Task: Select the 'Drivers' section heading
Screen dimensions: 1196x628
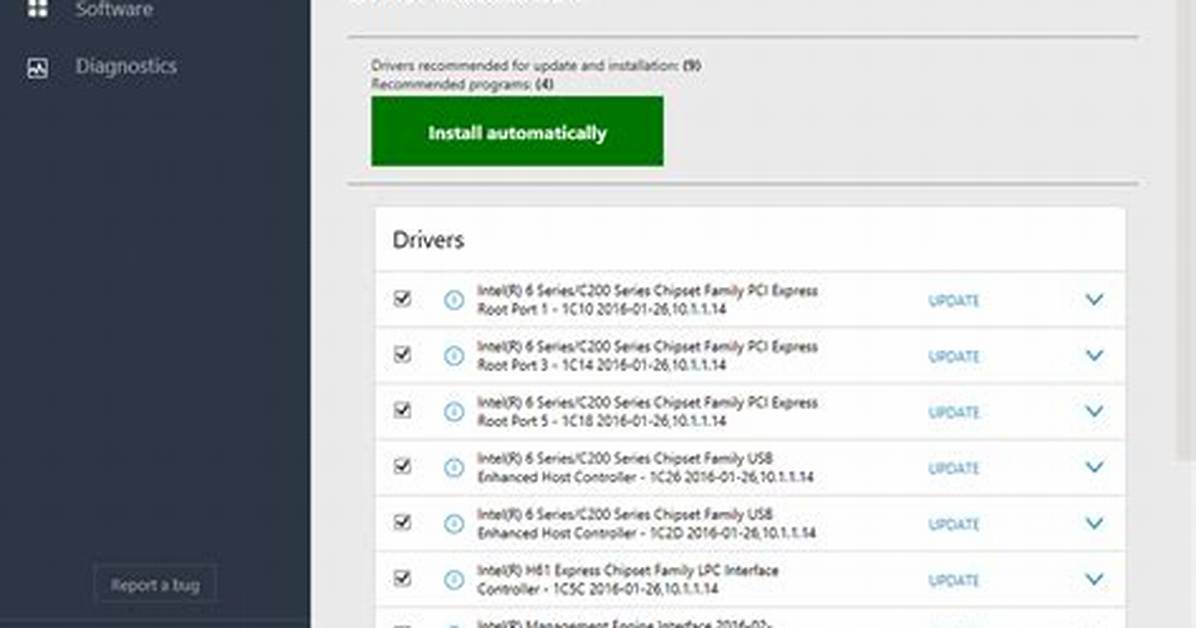Action: [x=428, y=240]
